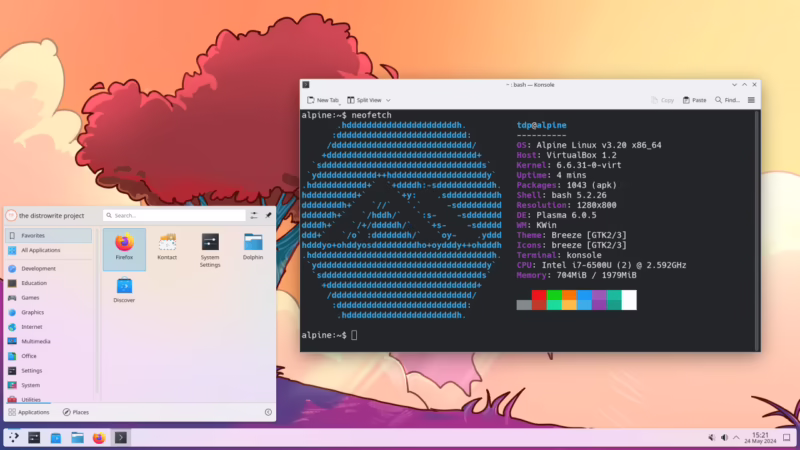Click 'the distrowrite project' user name
800x450 pixels.
tap(52, 216)
